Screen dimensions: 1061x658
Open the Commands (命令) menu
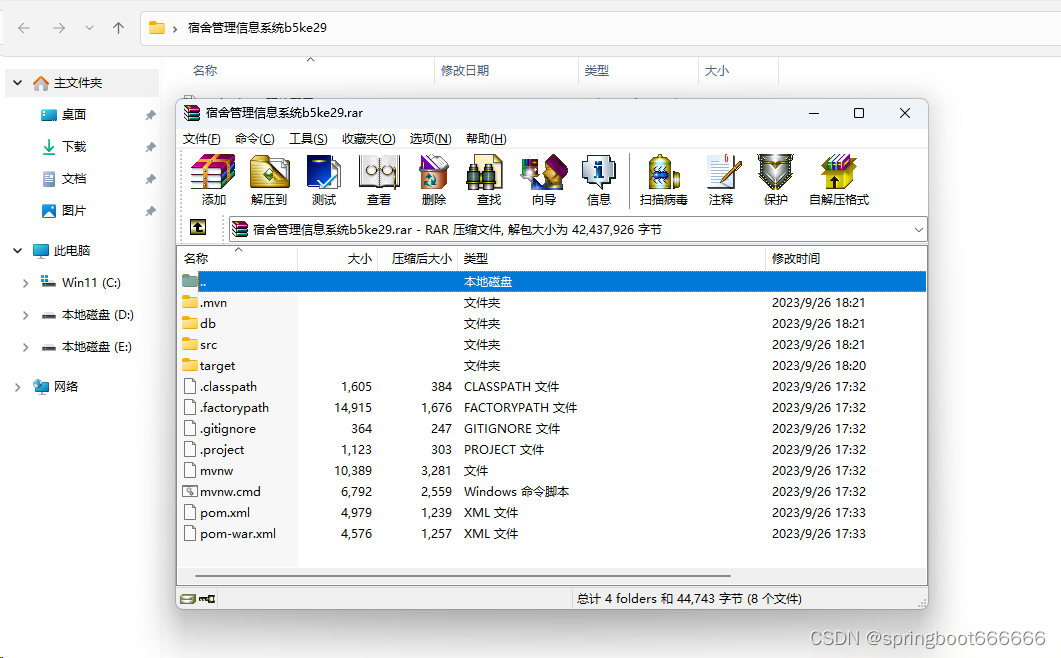pyautogui.click(x=254, y=139)
